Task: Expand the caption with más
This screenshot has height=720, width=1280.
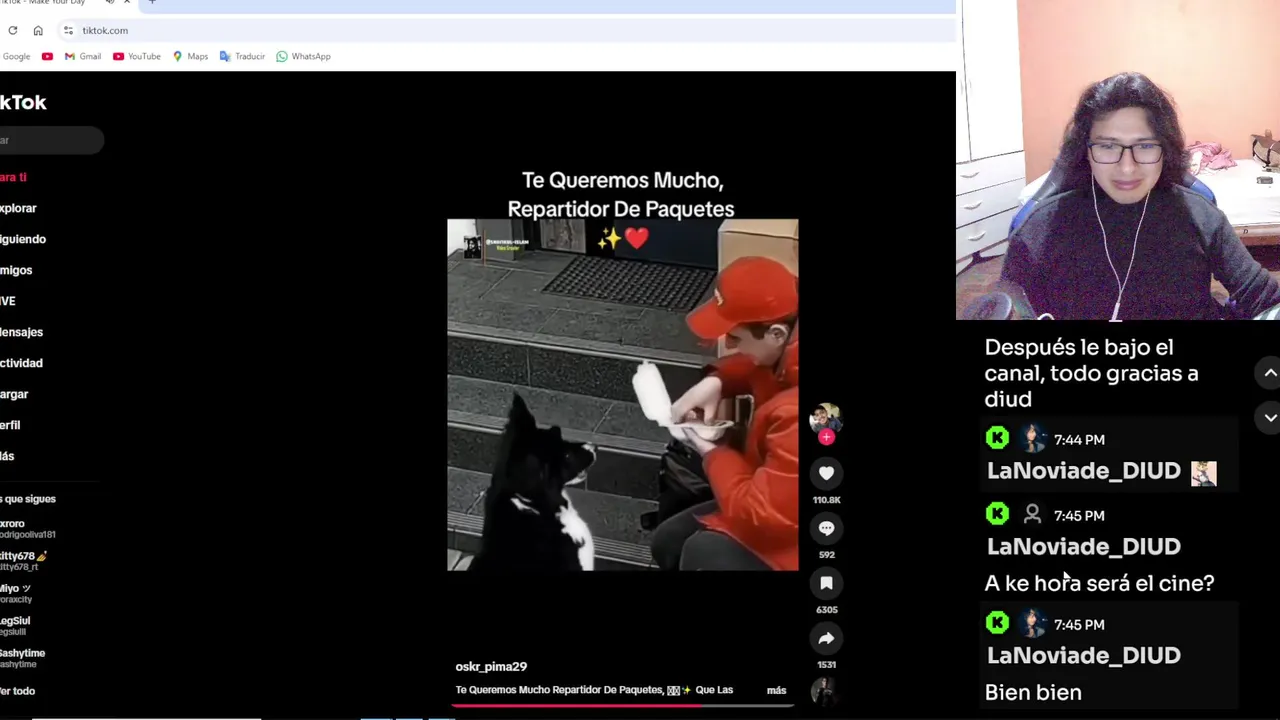Action: [x=776, y=690]
